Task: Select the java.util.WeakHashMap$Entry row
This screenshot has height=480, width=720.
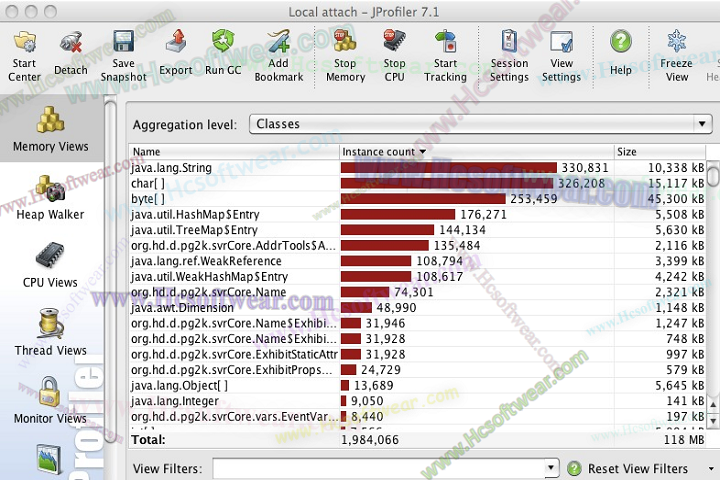Action: (417, 277)
